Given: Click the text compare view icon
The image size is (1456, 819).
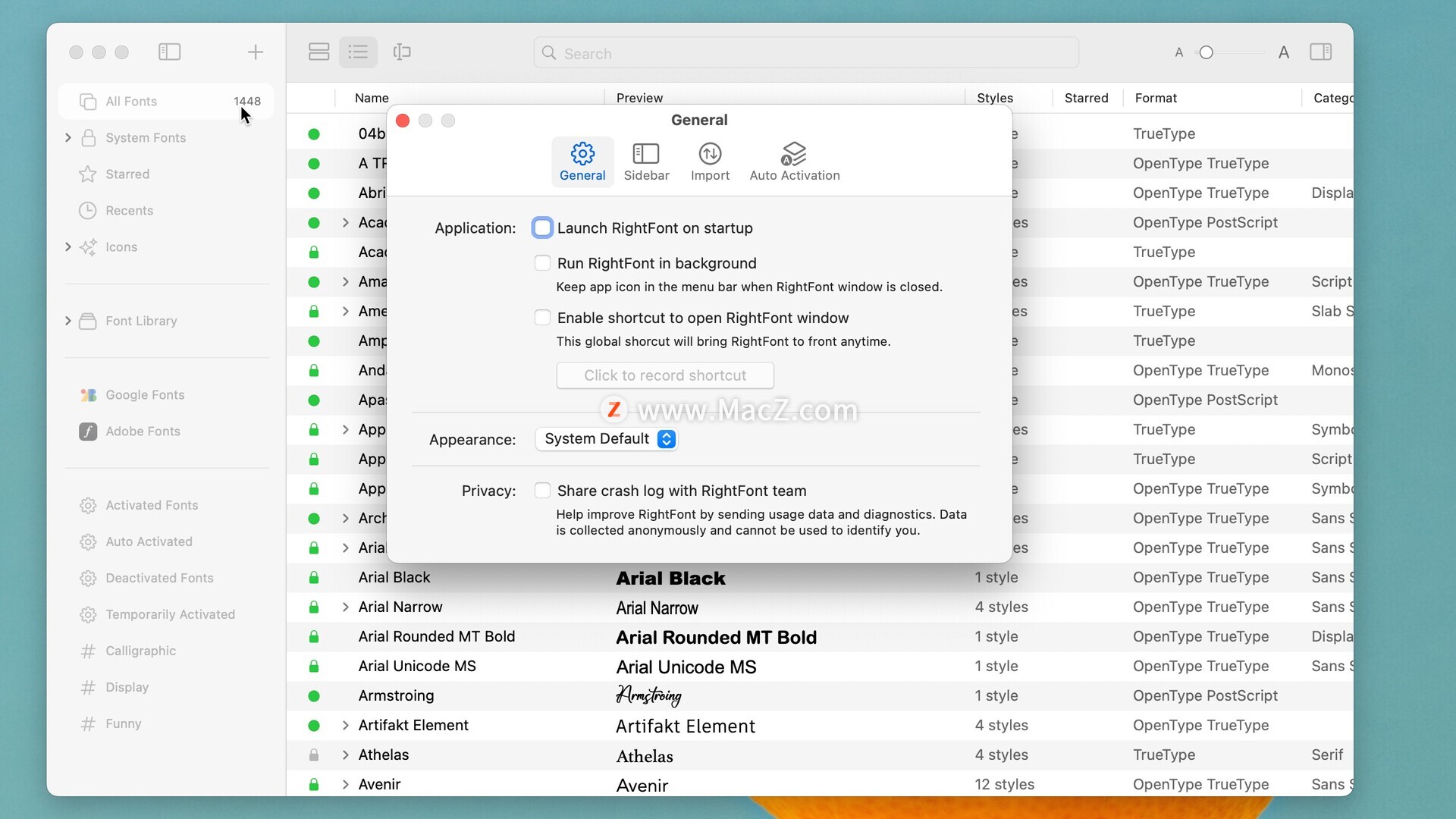Looking at the screenshot, I should tap(402, 52).
